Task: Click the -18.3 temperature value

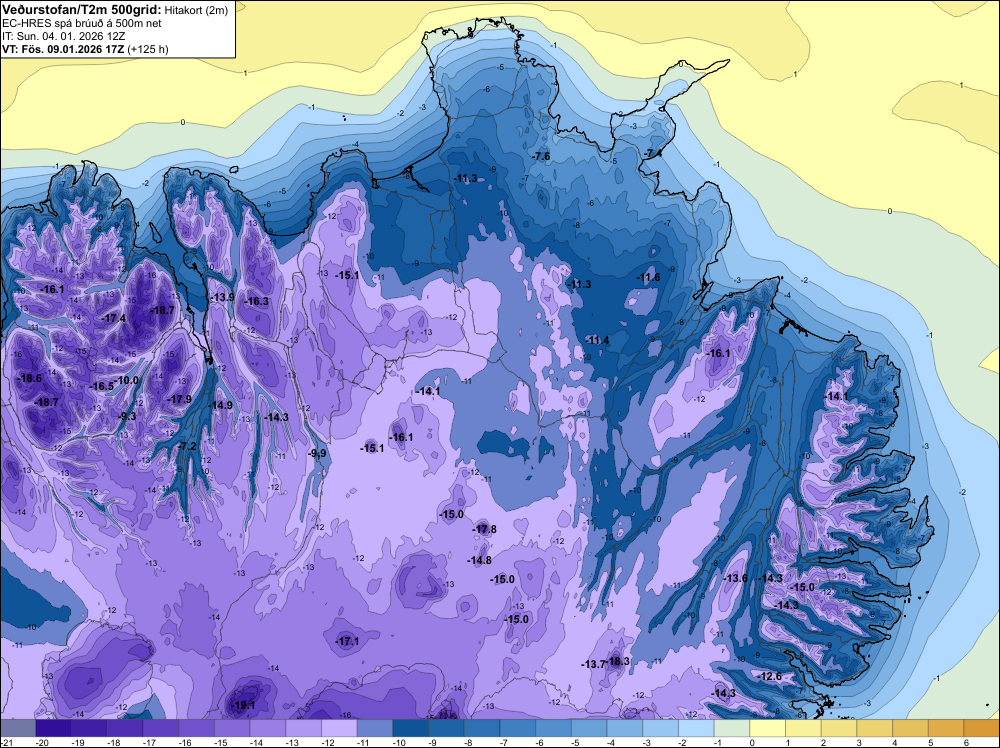Action: coord(617,661)
